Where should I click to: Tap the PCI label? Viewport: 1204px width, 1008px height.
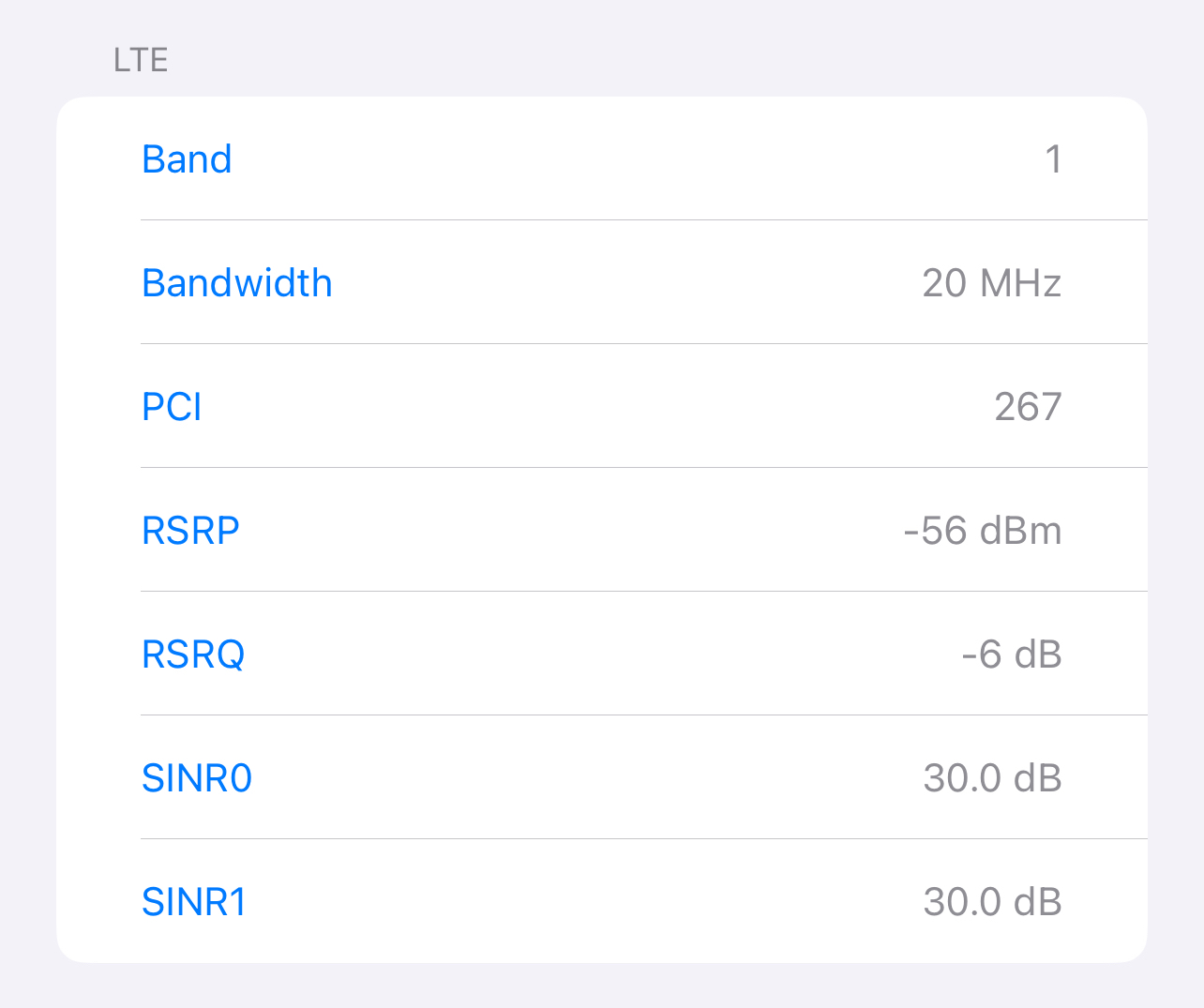pyautogui.click(x=172, y=407)
